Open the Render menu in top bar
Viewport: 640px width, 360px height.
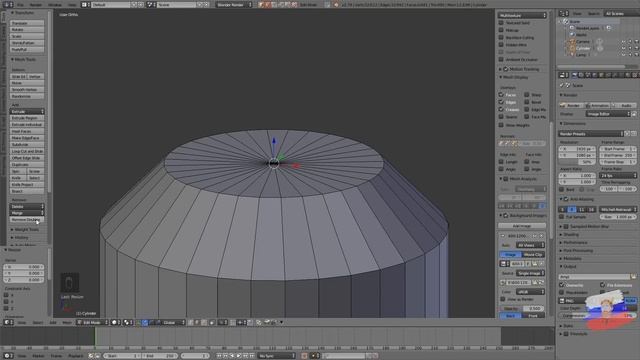pos(36,4)
